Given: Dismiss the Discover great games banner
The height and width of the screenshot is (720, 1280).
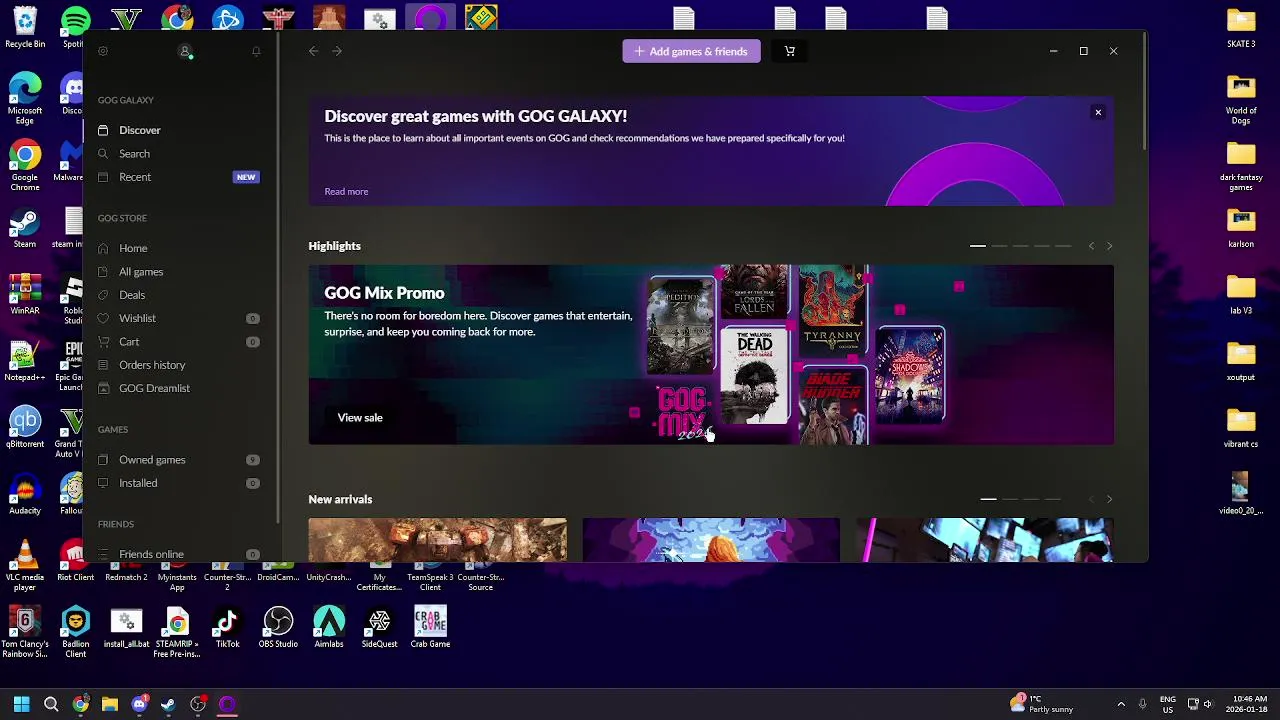Looking at the screenshot, I should (x=1098, y=112).
